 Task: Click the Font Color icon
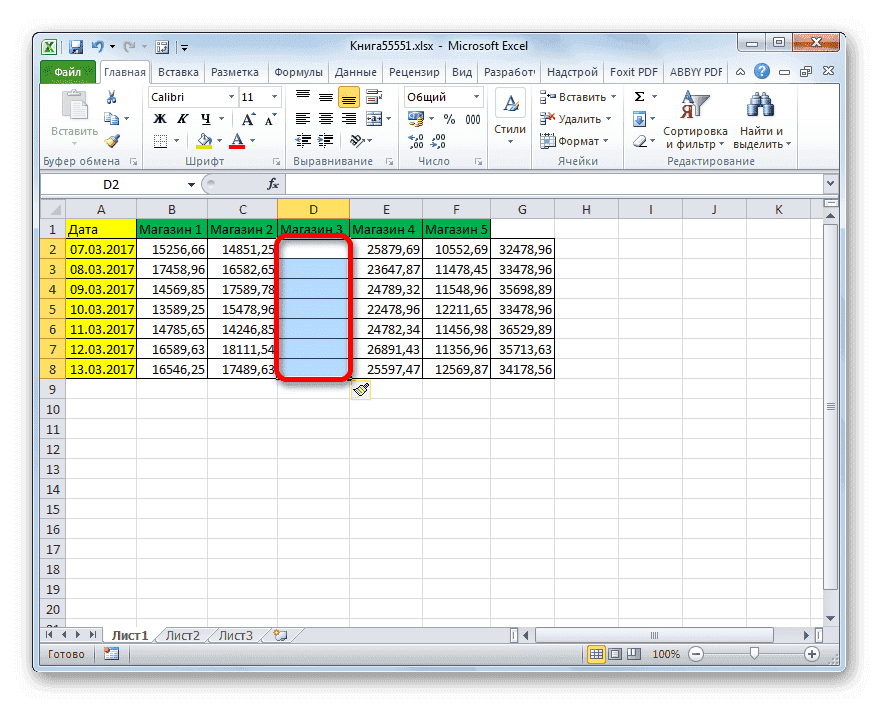[x=239, y=140]
